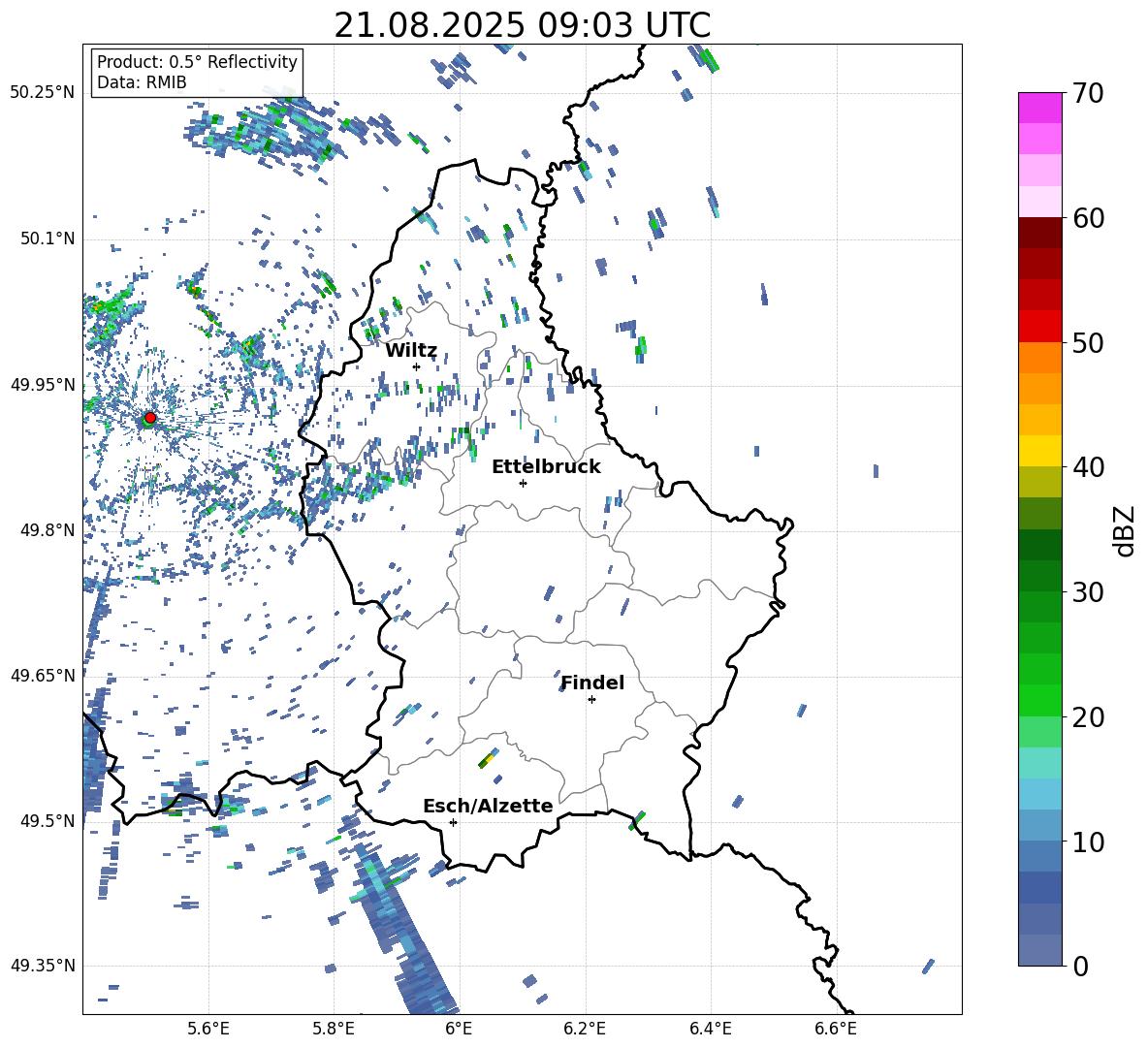Click the Esch/Alzette city label
This screenshot has width=1148, height=1048.
488,807
